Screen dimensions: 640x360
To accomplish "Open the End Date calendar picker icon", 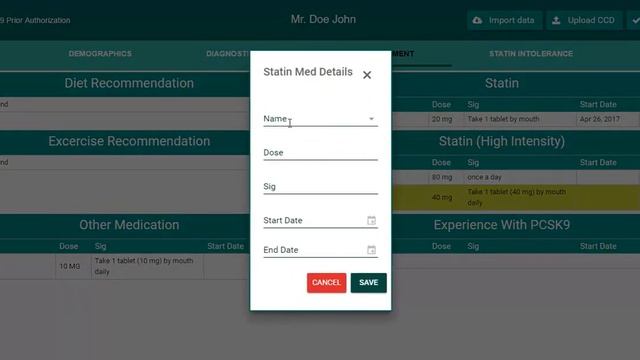I will coord(371,250).
